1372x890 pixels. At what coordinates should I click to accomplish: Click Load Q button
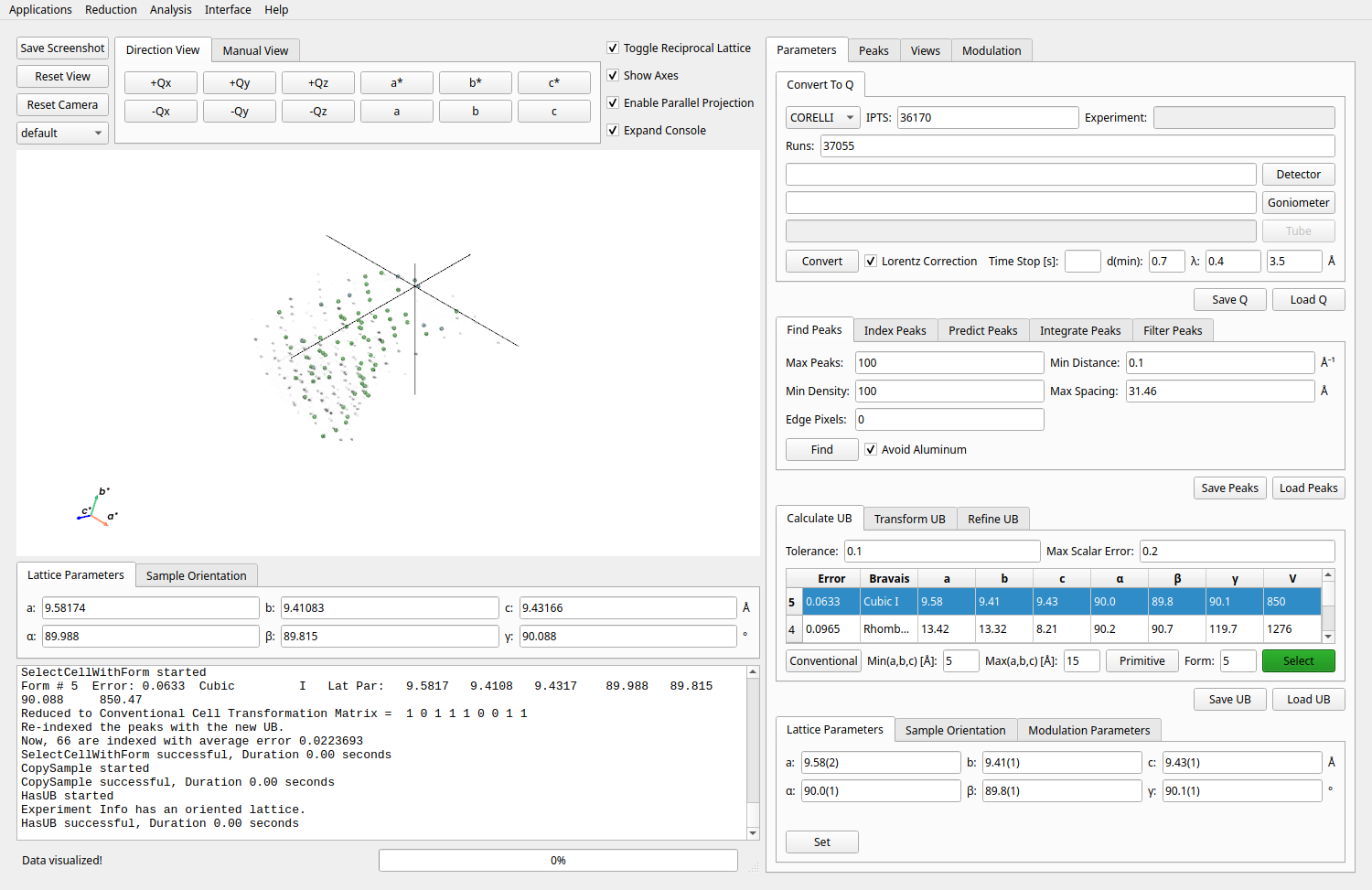coord(1309,300)
